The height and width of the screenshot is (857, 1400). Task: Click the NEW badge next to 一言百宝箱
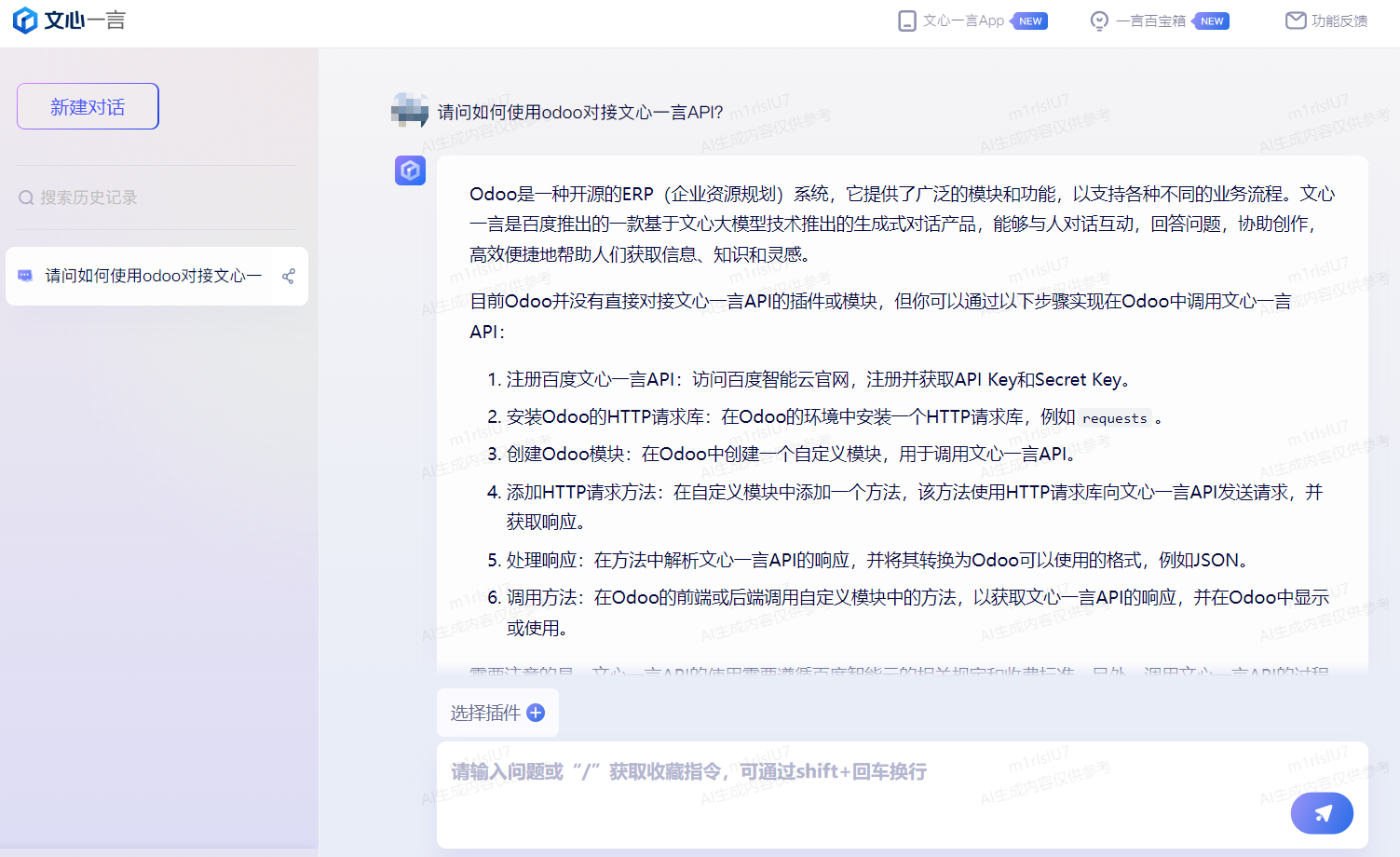(x=1212, y=21)
